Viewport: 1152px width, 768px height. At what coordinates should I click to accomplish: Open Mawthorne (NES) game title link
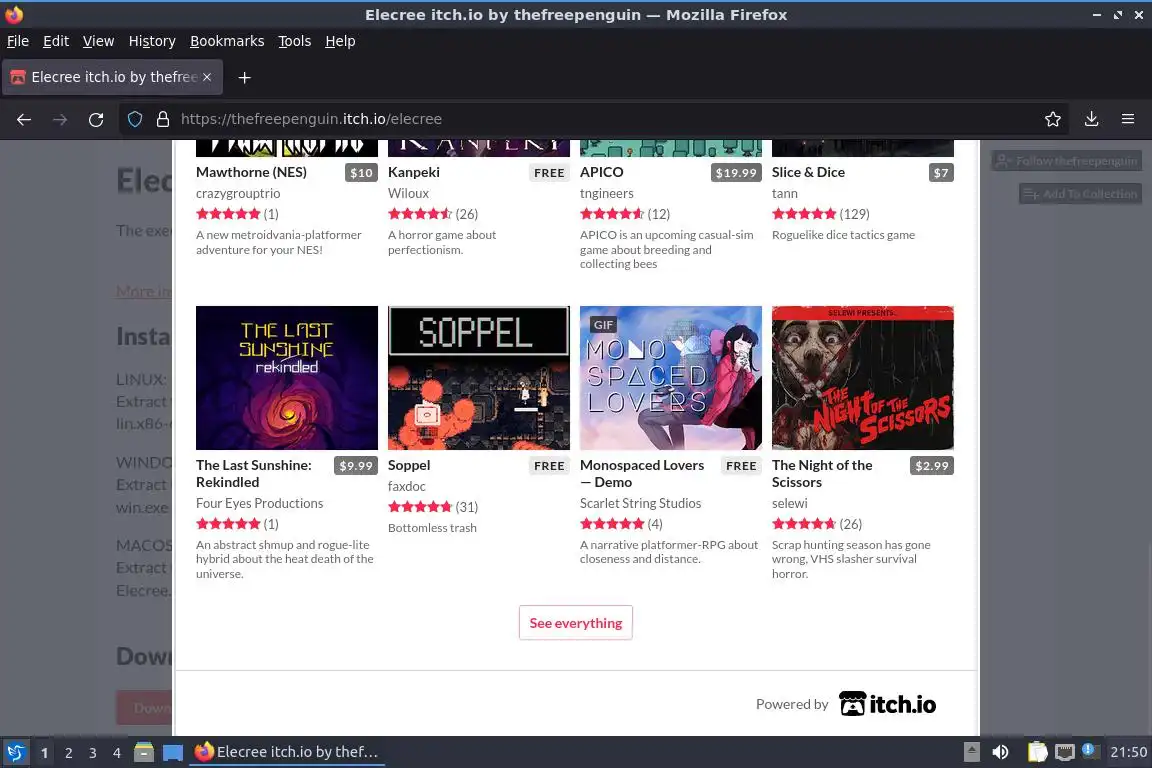(x=251, y=172)
